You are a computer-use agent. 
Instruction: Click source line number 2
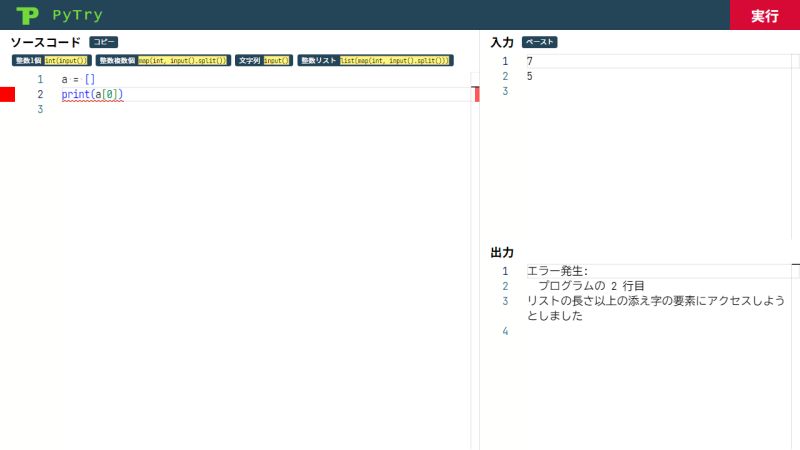coord(40,94)
